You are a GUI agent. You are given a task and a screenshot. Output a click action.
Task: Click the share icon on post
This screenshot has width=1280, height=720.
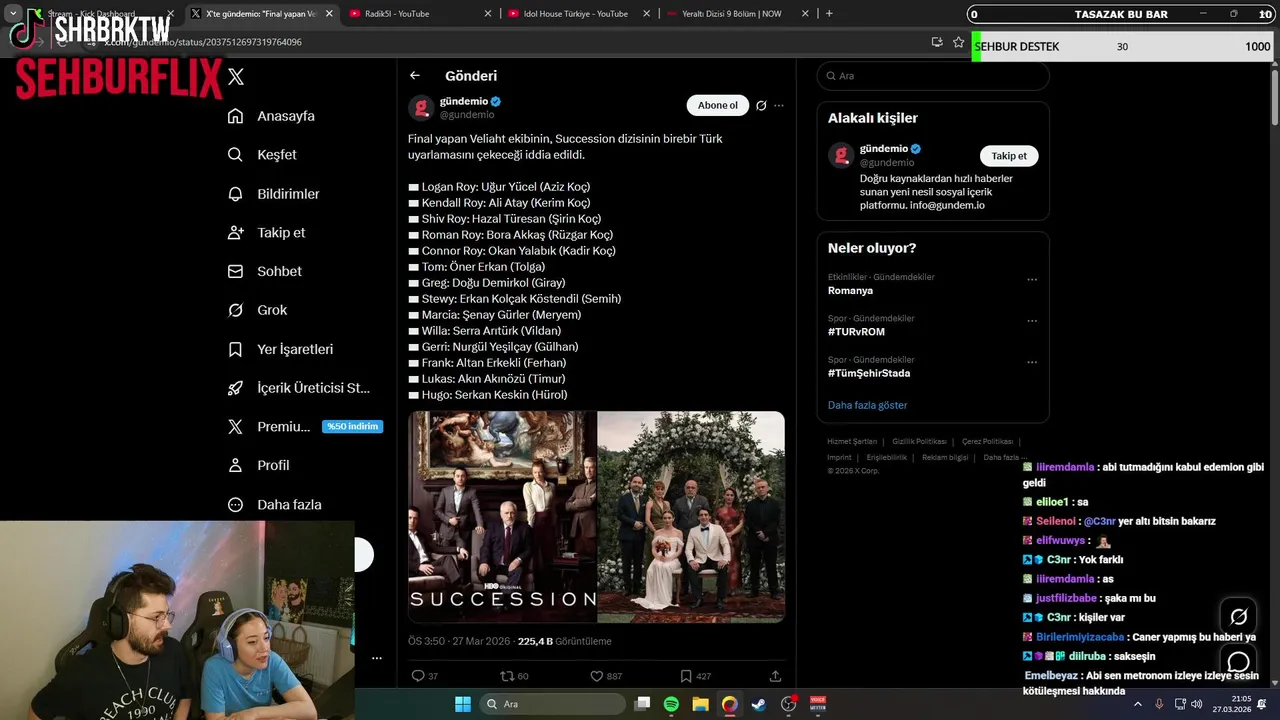click(x=775, y=676)
